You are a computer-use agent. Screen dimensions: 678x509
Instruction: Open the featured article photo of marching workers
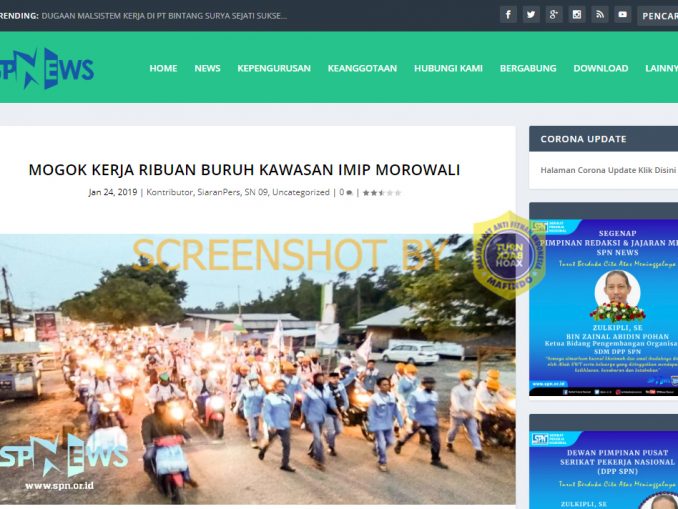coord(258,369)
